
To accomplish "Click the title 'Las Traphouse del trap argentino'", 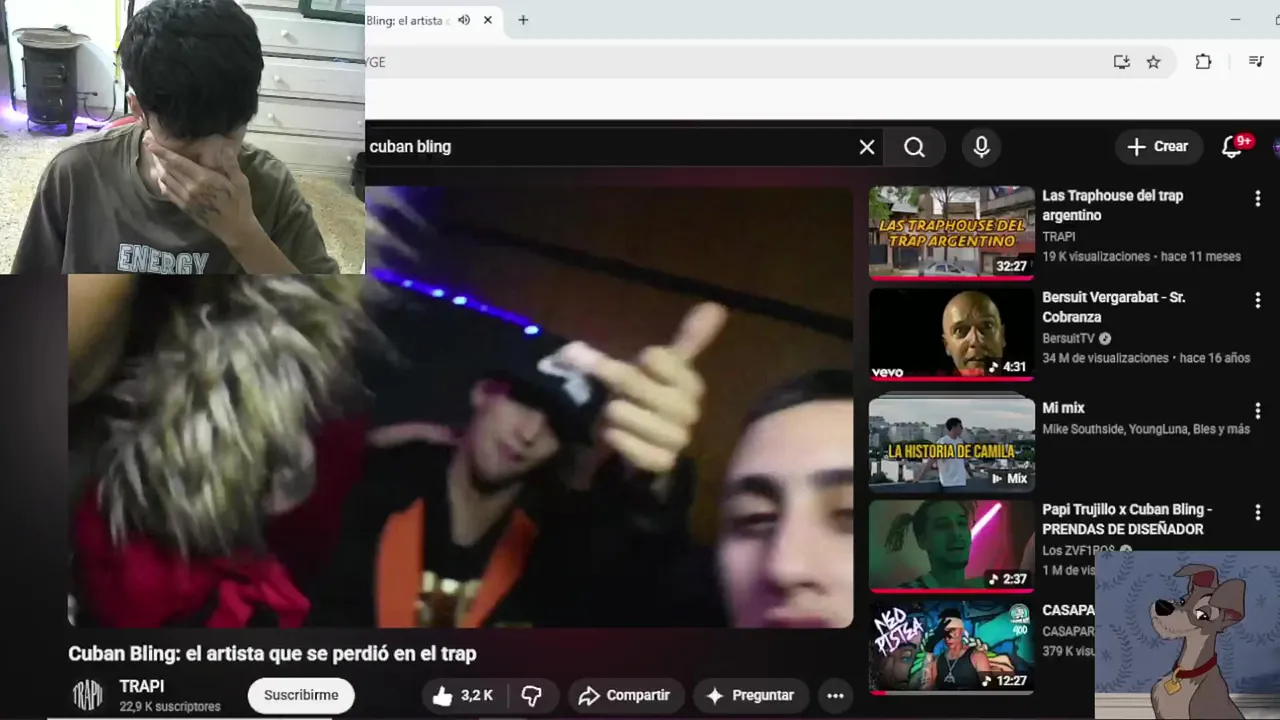I will click(1112, 205).
